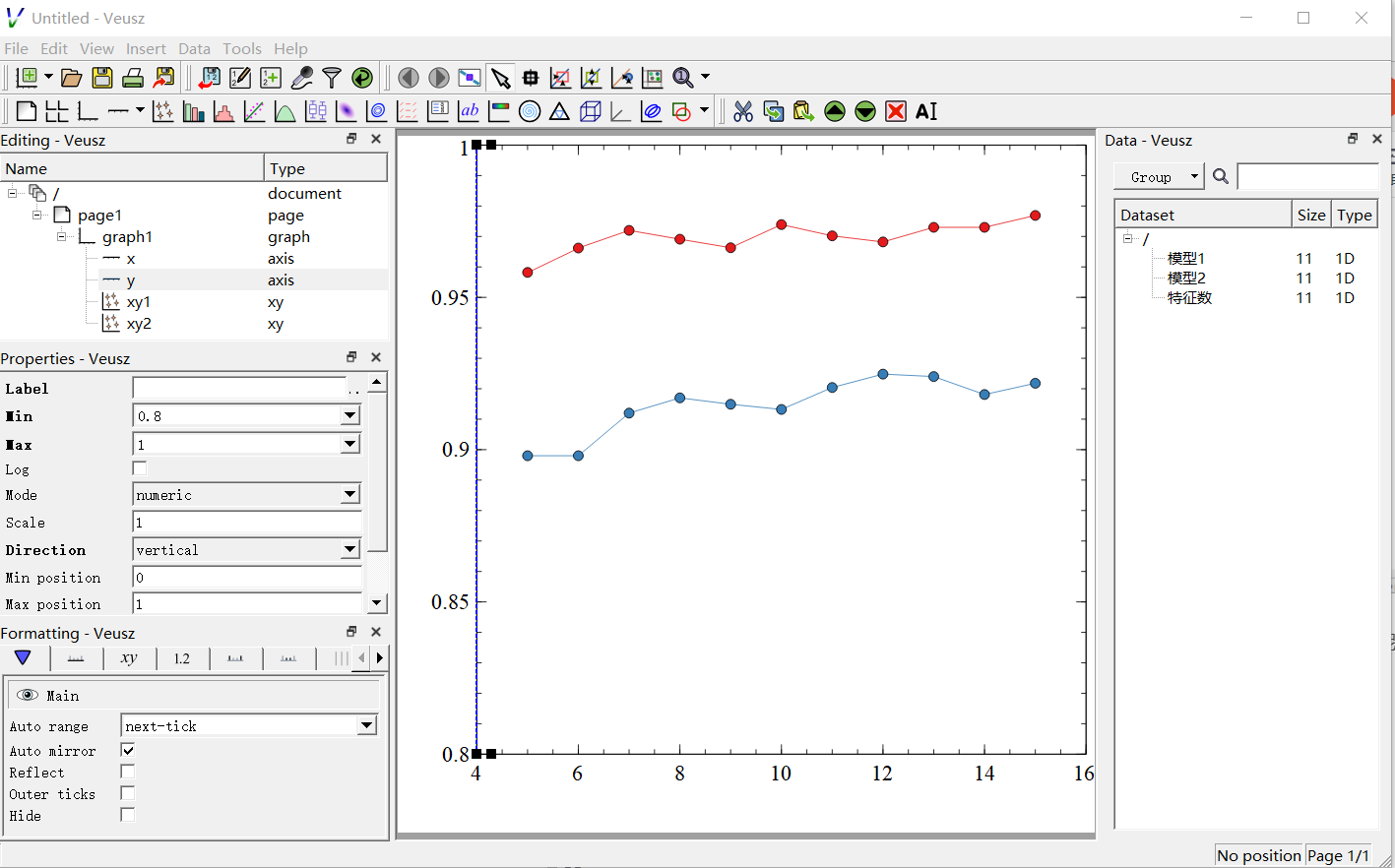The height and width of the screenshot is (868, 1395).
Task: Collapse the graph1 tree node
Action: point(61,236)
